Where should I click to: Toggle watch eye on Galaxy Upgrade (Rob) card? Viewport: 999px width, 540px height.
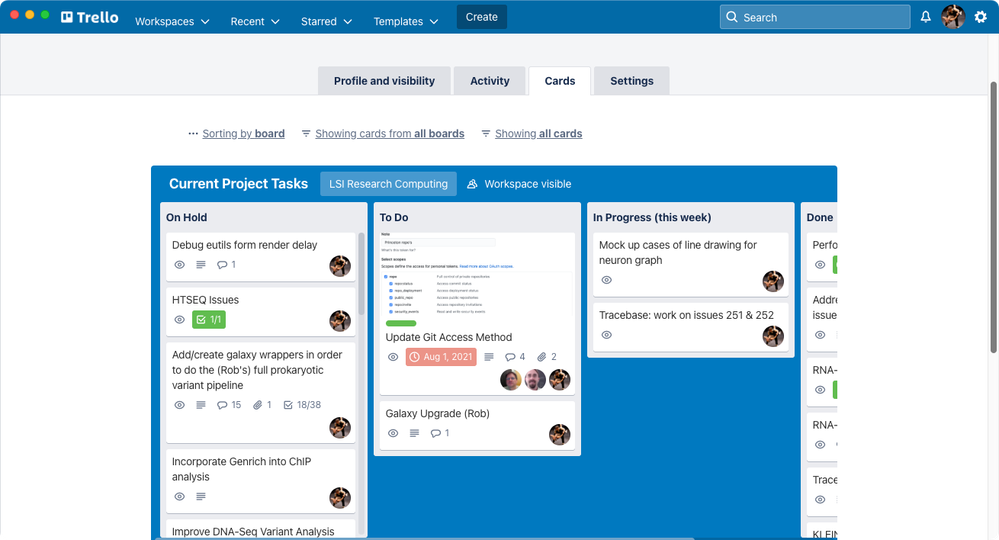(x=393, y=433)
